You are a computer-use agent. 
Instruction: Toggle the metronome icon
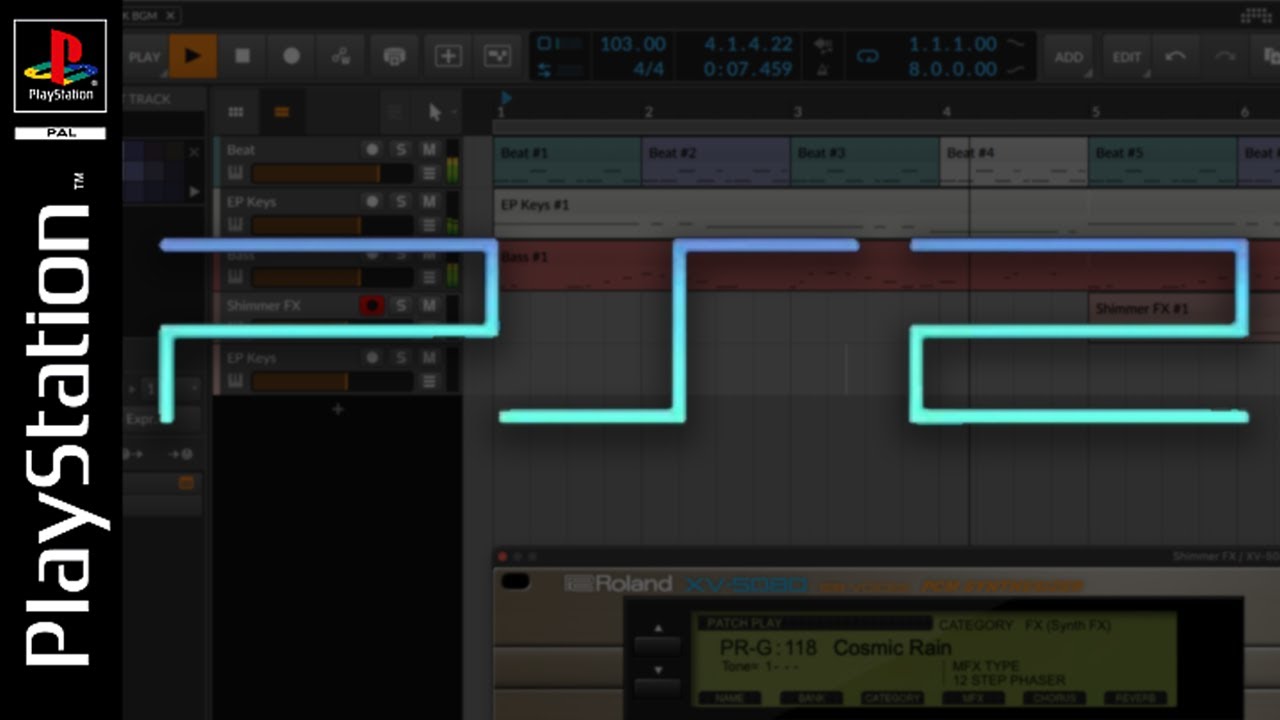point(823,70)
